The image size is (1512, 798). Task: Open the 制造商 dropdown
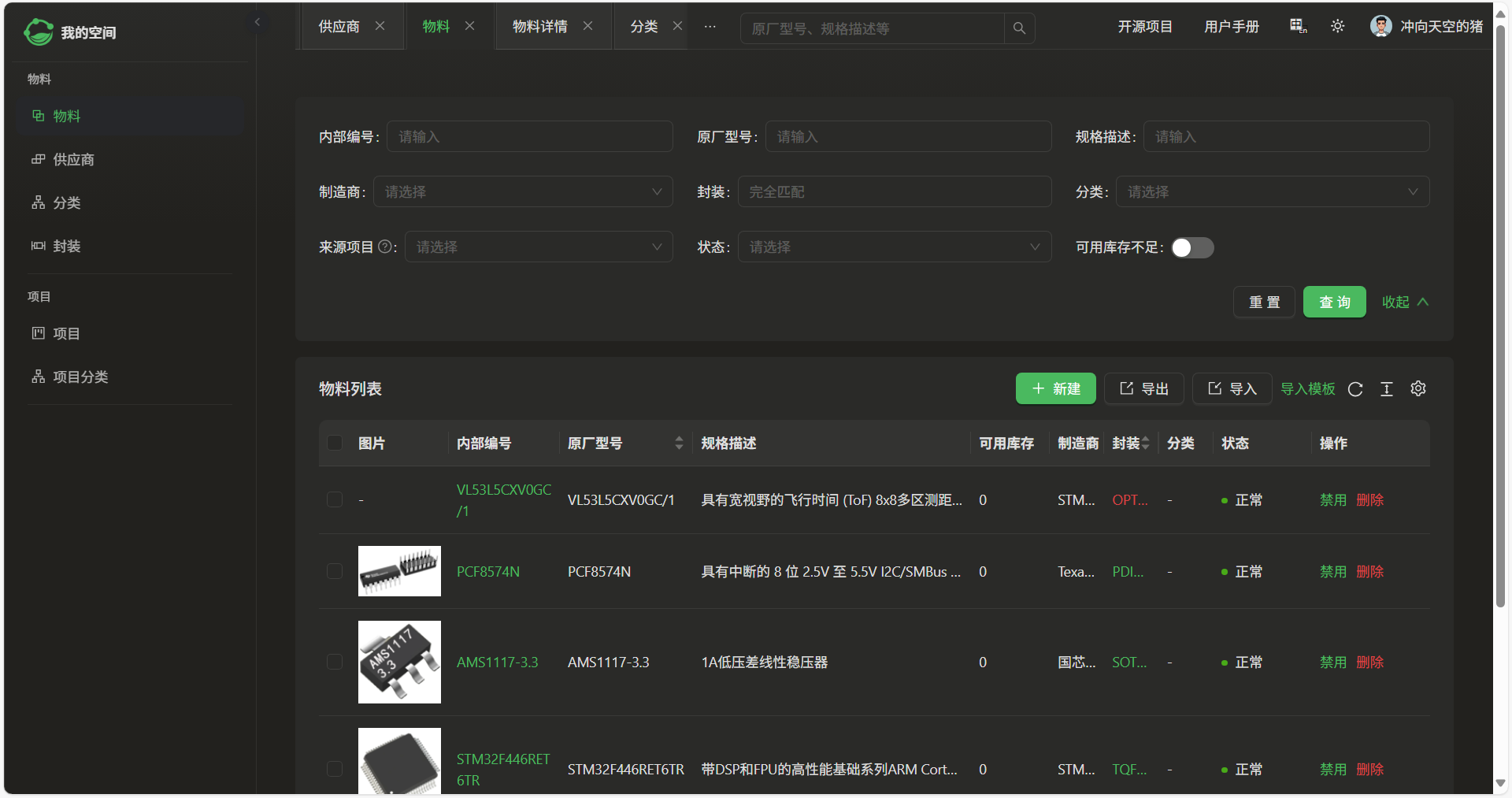(523, 191)
